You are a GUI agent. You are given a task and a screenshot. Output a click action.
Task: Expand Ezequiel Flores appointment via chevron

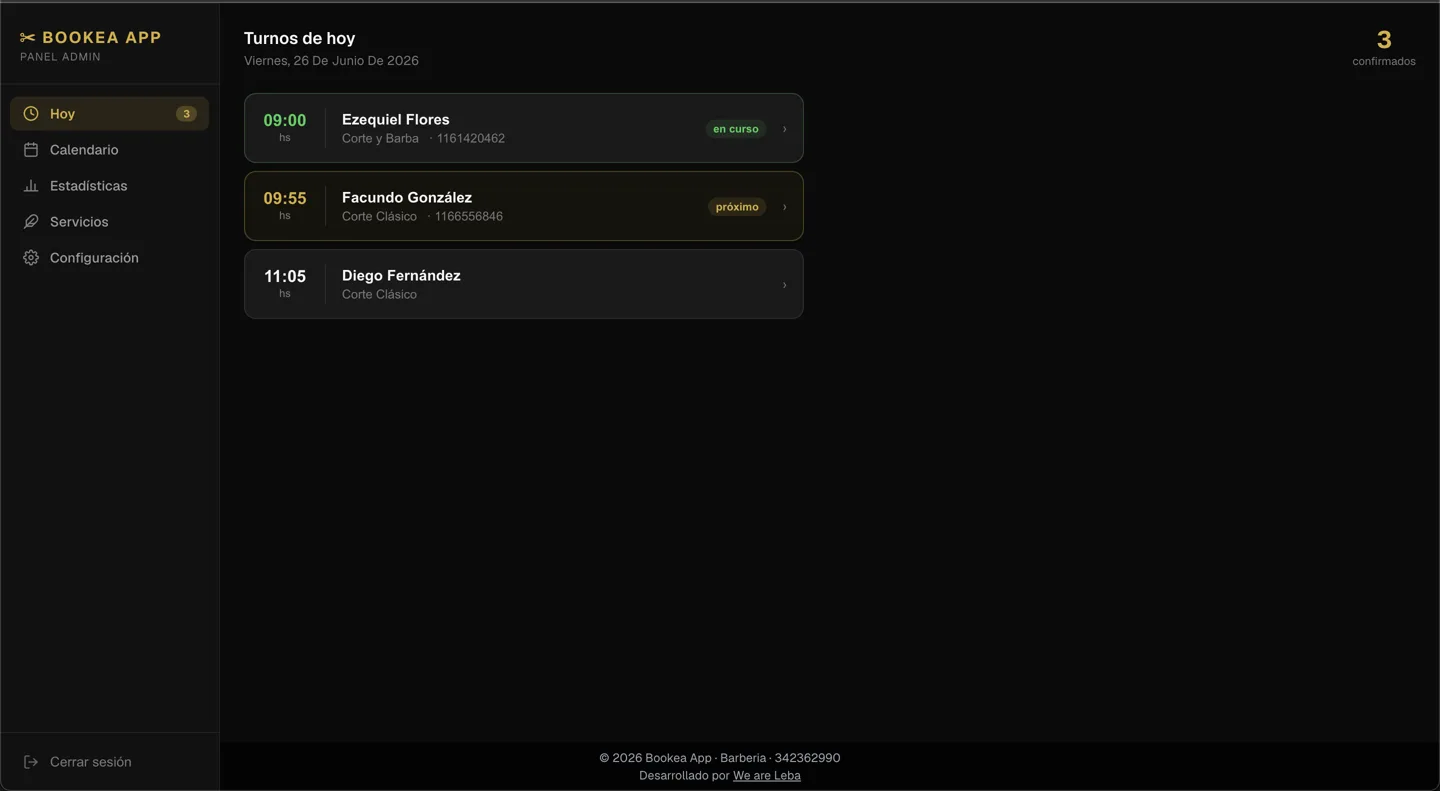[x=784, y=129]
